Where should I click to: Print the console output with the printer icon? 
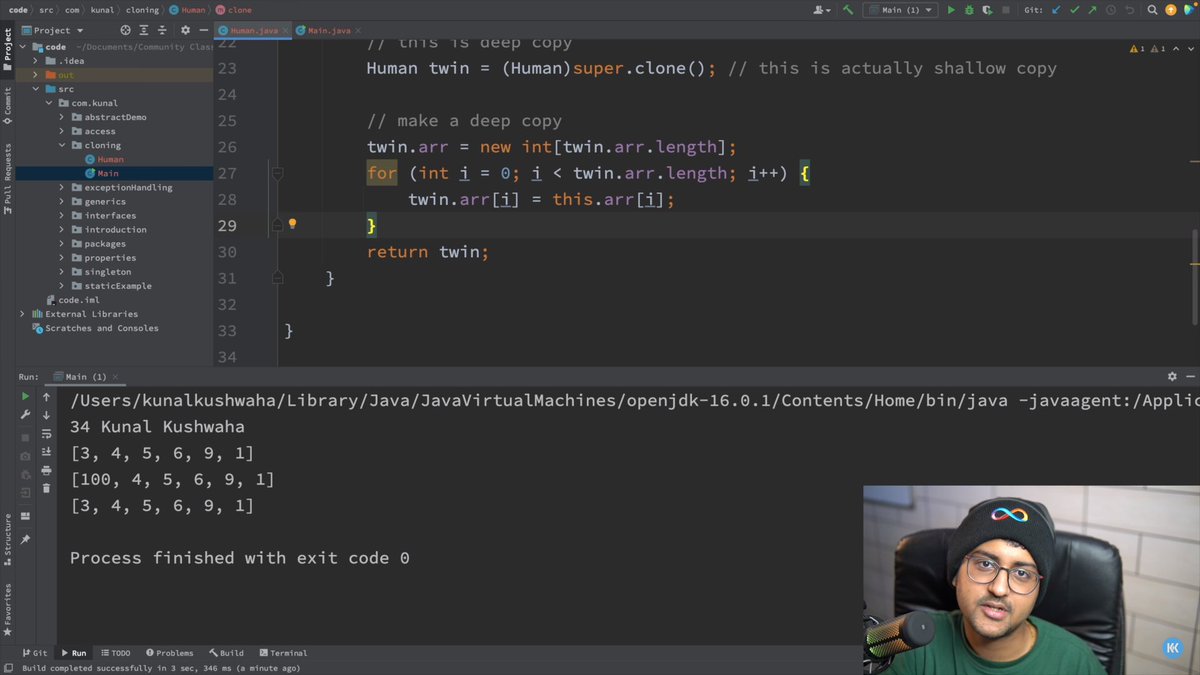(46, 470)
